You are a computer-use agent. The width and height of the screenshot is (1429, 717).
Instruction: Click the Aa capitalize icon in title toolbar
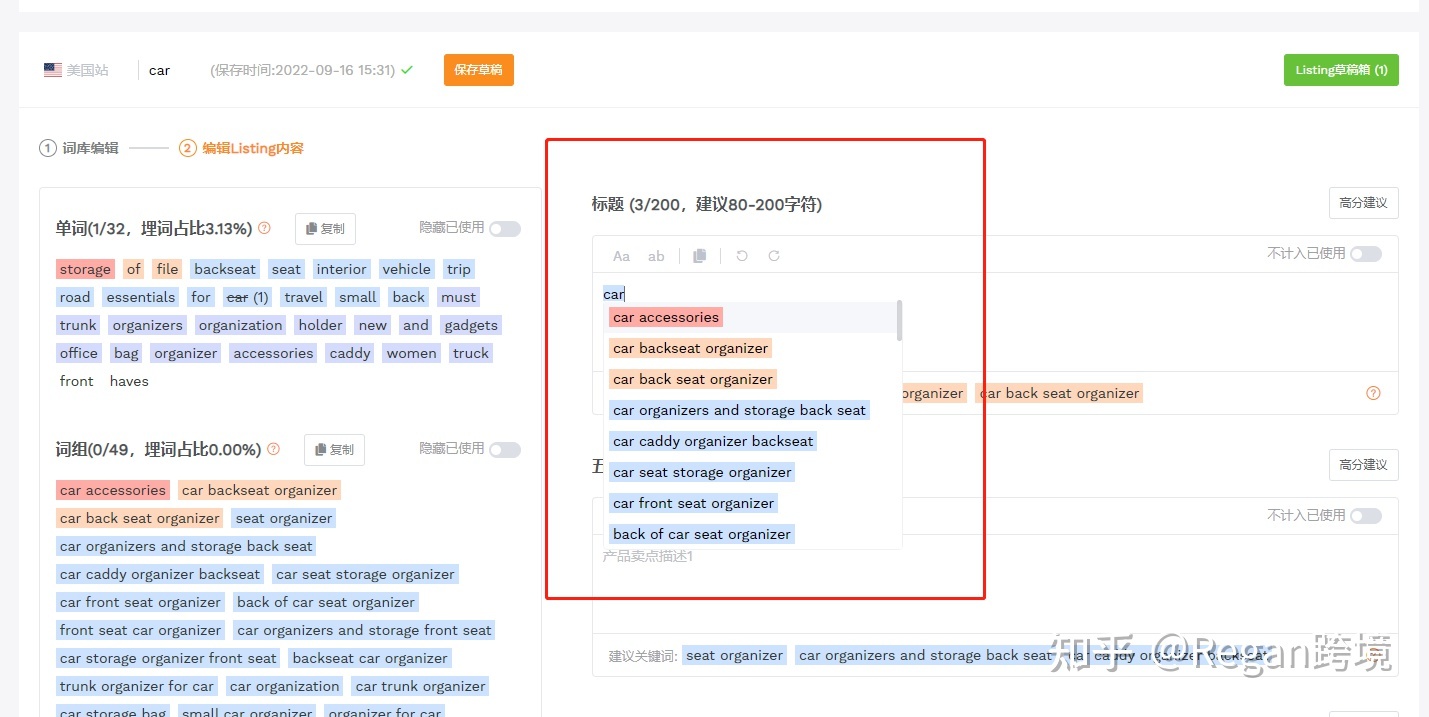tap(621, 256)
